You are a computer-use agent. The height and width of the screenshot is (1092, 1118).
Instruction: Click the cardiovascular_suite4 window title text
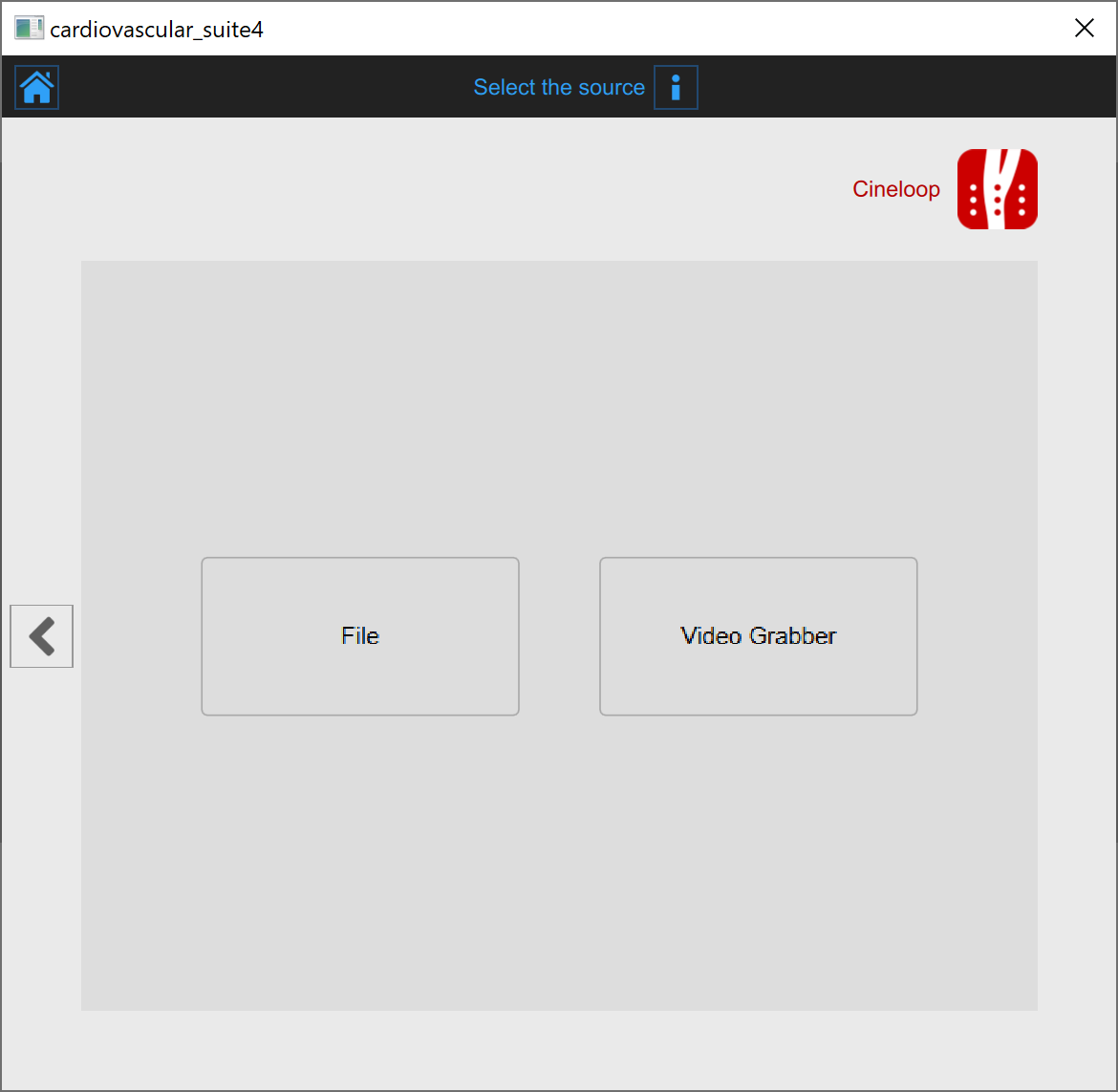(157, 30)
